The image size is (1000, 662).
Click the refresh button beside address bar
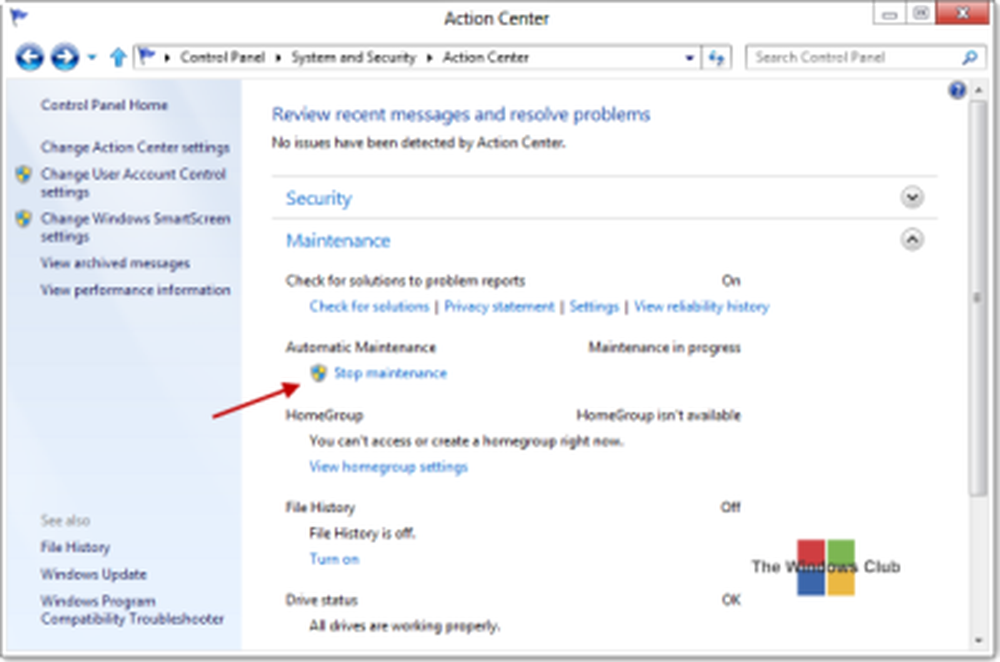[x=715, y=58]
